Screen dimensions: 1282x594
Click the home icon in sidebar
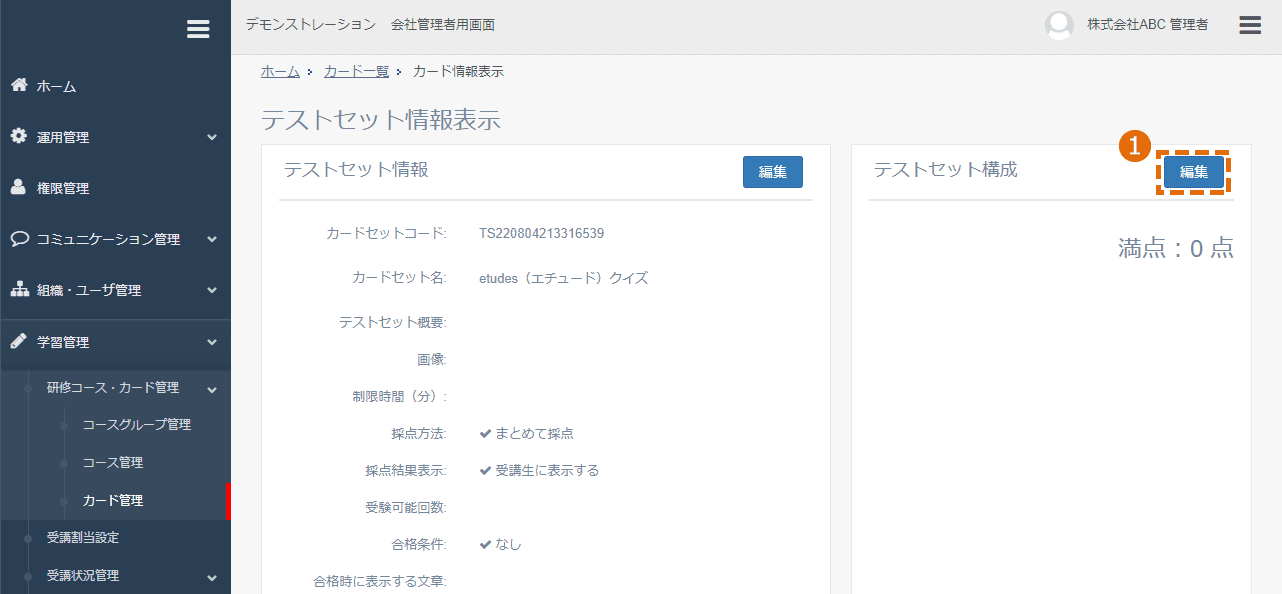tap(19, 86)
